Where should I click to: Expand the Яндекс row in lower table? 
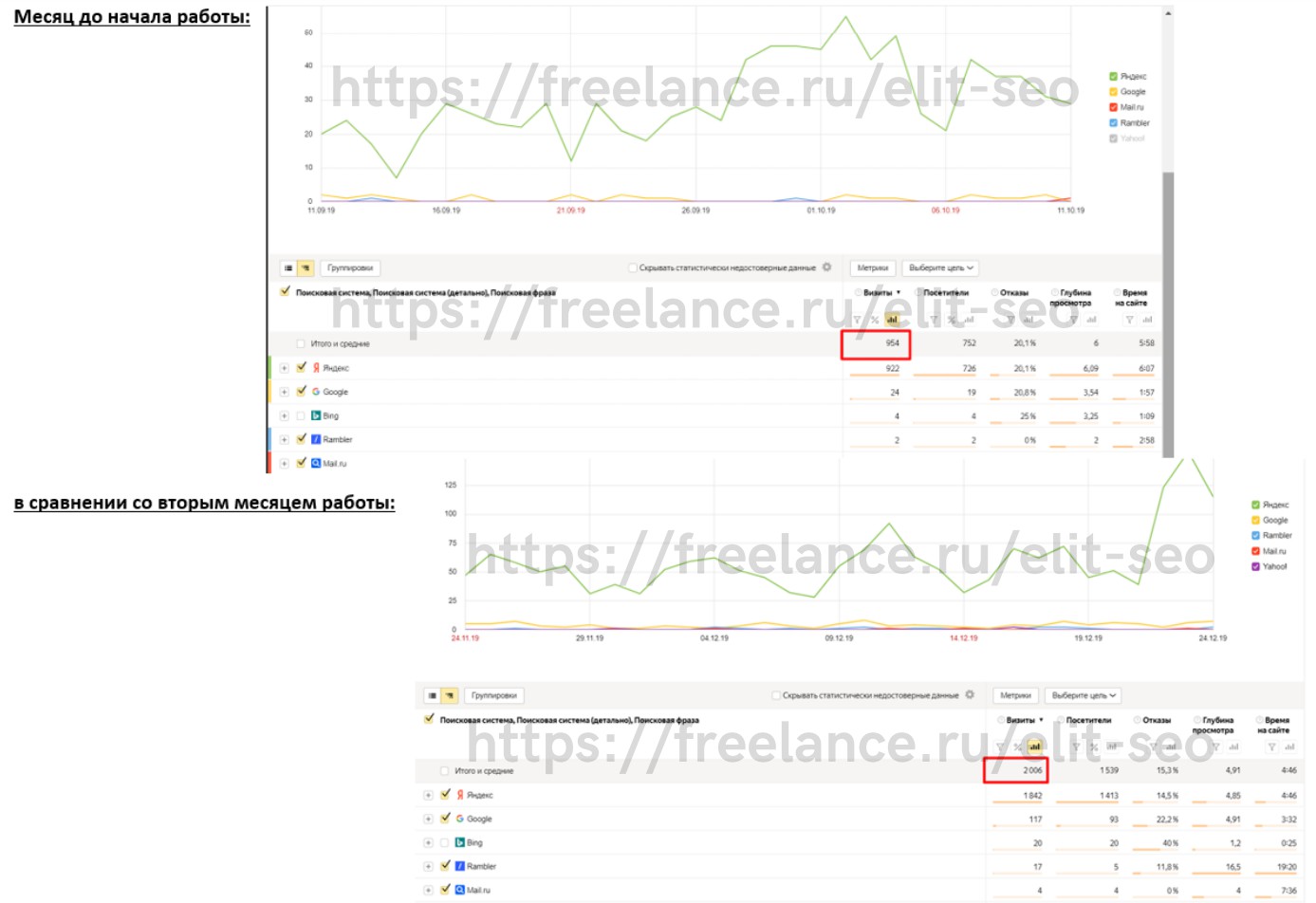[x=428, y=795]
